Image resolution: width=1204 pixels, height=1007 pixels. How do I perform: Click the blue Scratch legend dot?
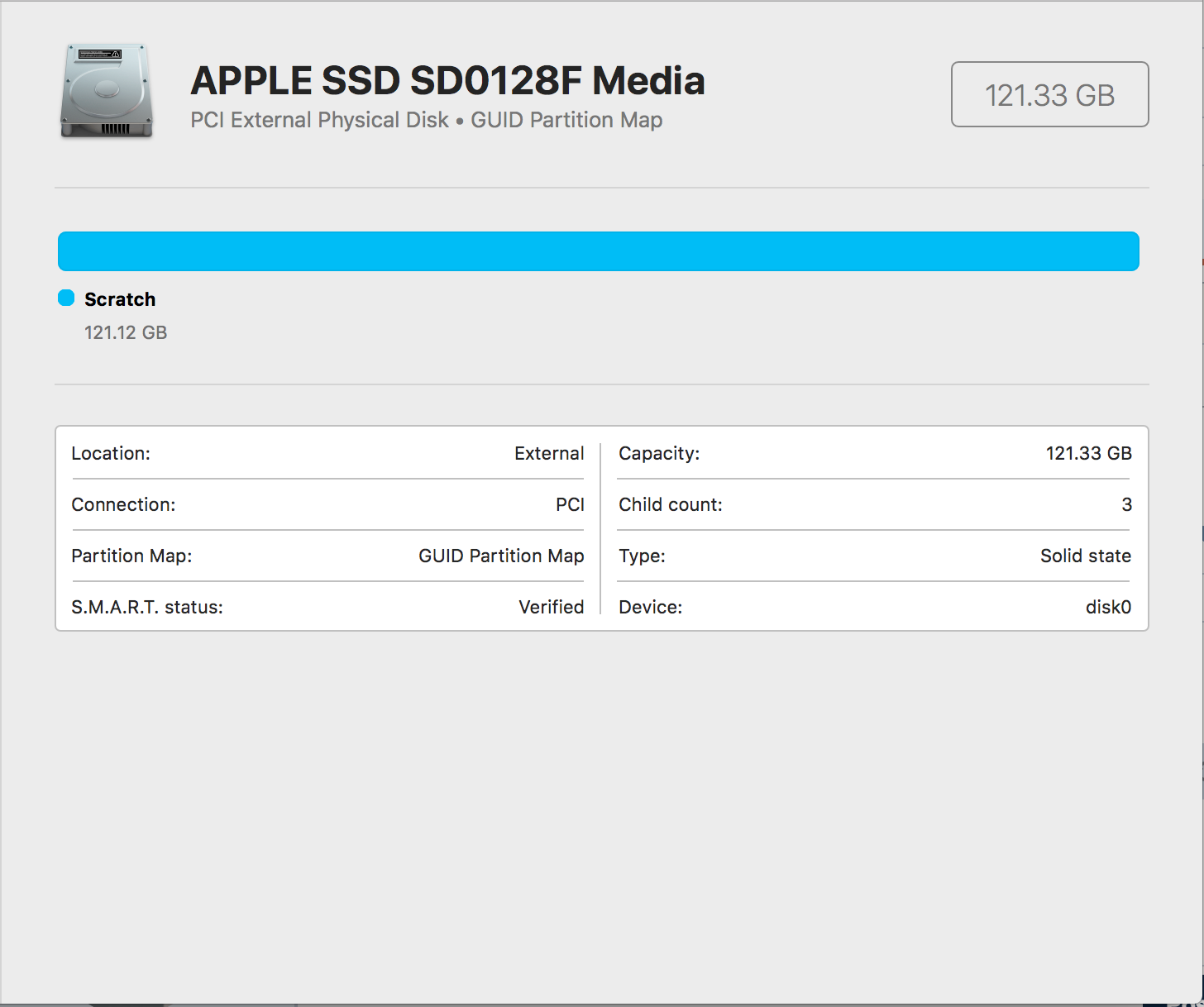pyautogui.click(x=66, y=298)
